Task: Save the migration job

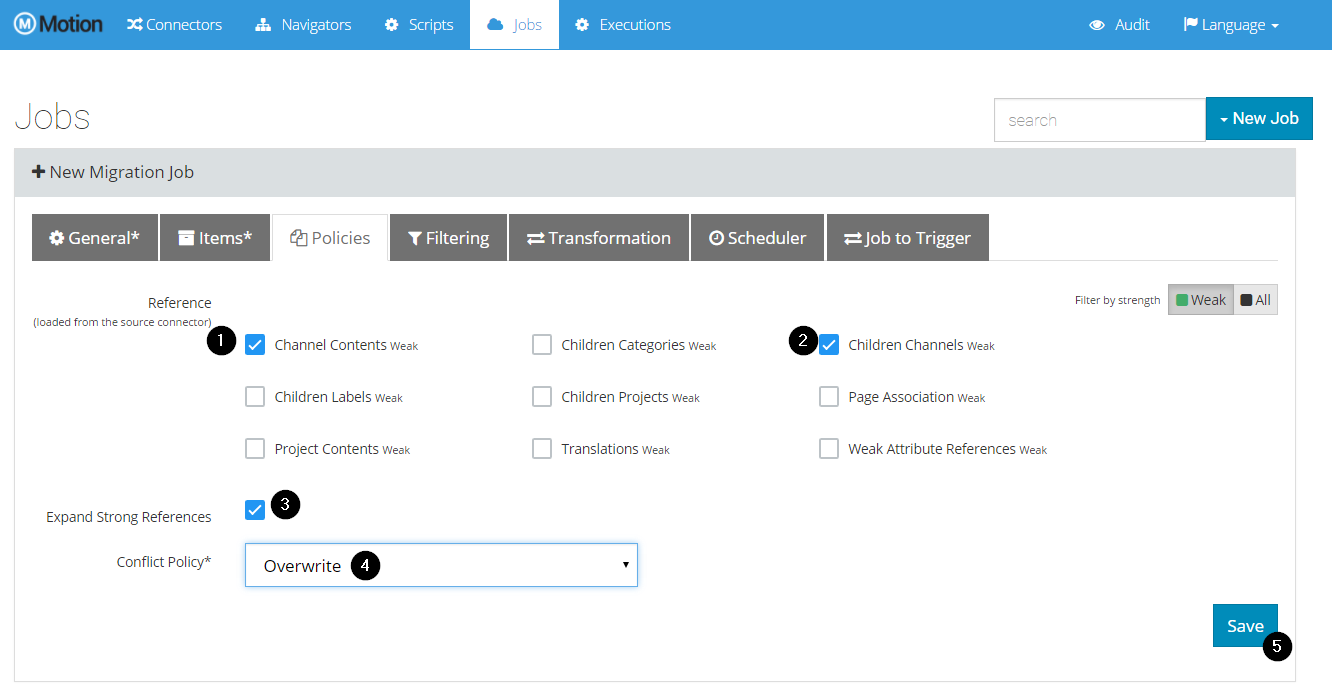Action: coord(1245,626)
